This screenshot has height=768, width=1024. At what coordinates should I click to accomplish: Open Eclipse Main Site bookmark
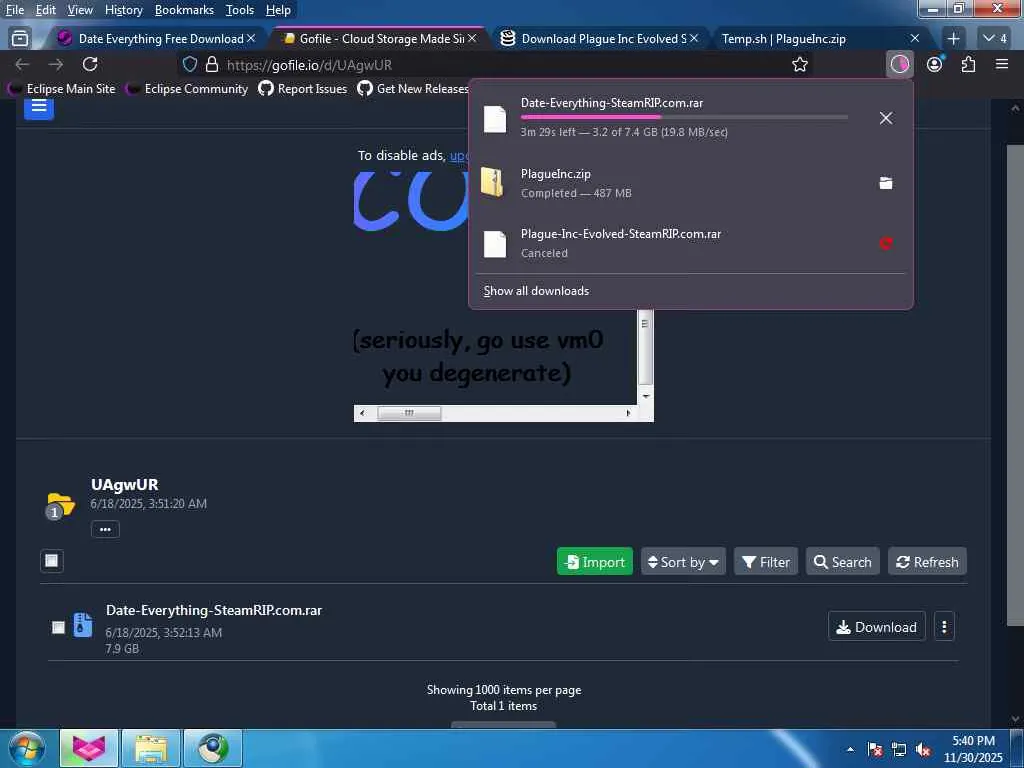[x=62, y=88]
